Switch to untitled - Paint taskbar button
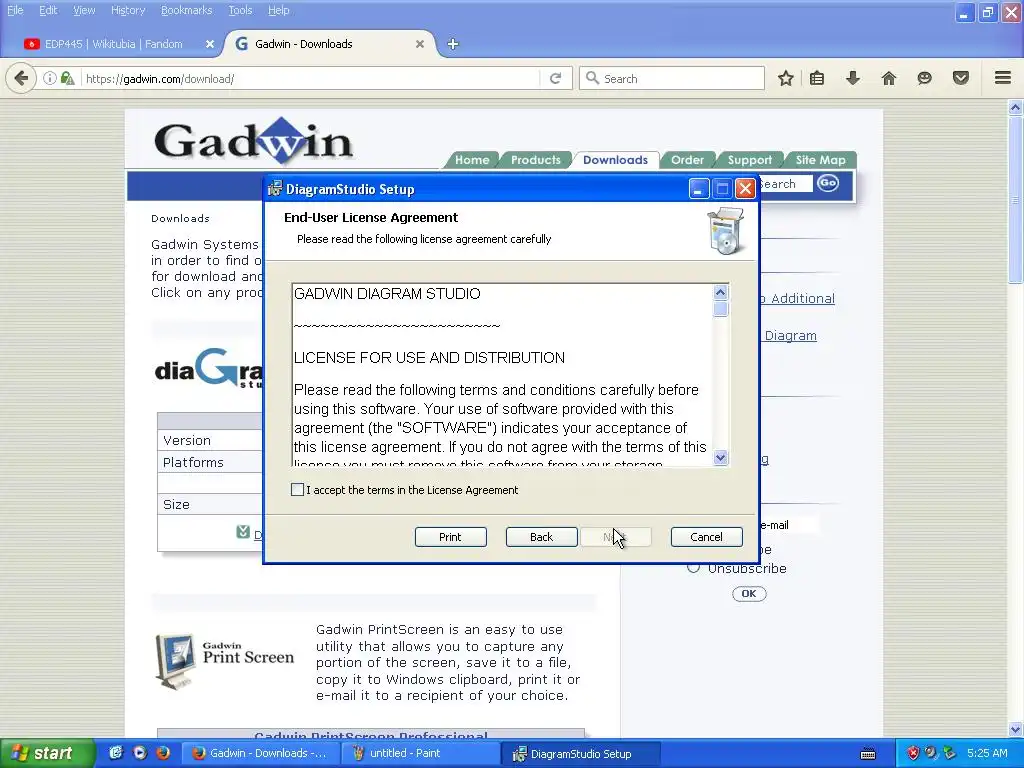Image resolution: width=1024 pixels, height=768 pixels. tap(421, 753)
